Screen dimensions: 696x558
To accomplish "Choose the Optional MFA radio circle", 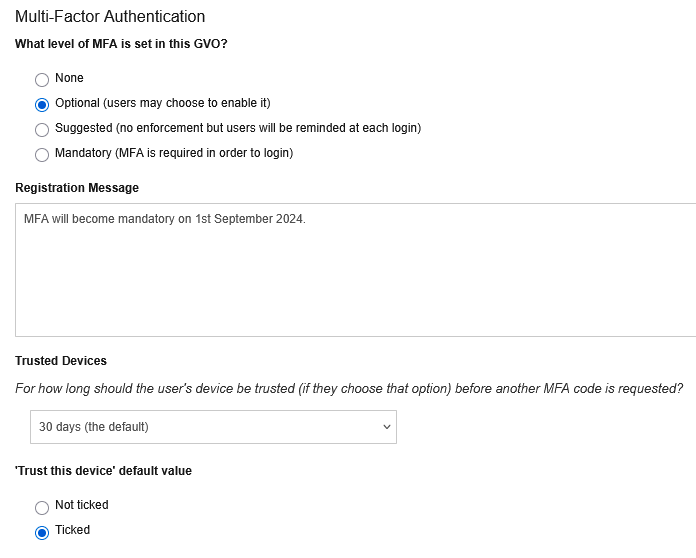I will [42, 105].
